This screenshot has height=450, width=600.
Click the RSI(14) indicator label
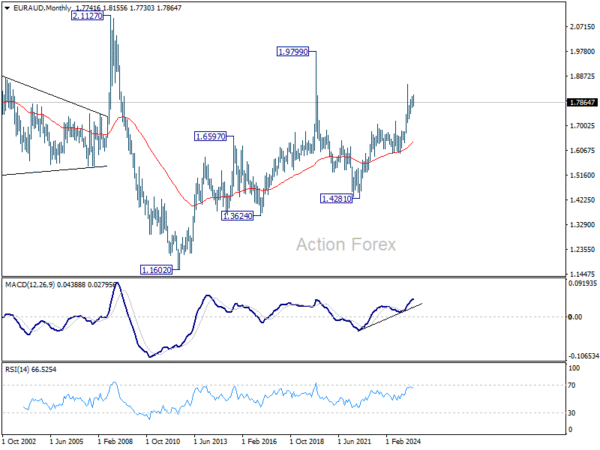click(x=17, y=370)
